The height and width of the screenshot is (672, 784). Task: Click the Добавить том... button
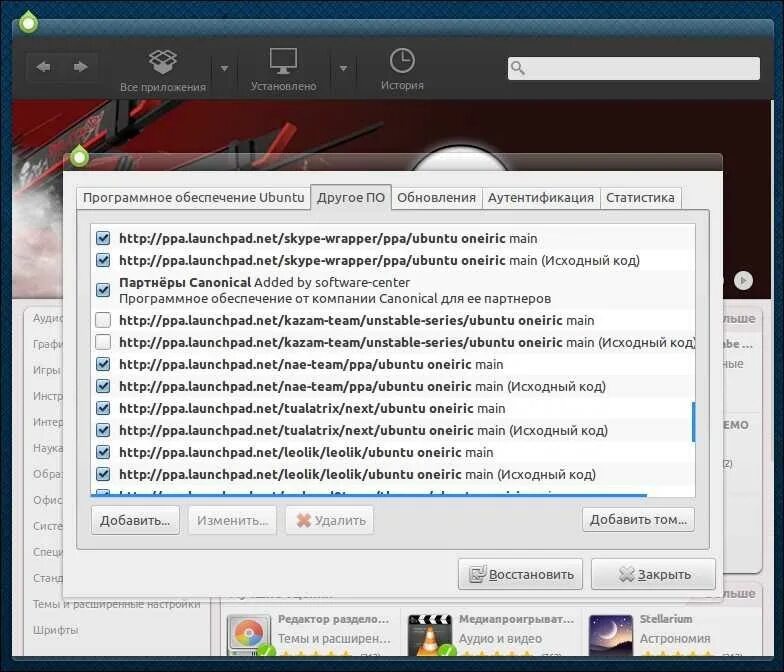[638, 520]
